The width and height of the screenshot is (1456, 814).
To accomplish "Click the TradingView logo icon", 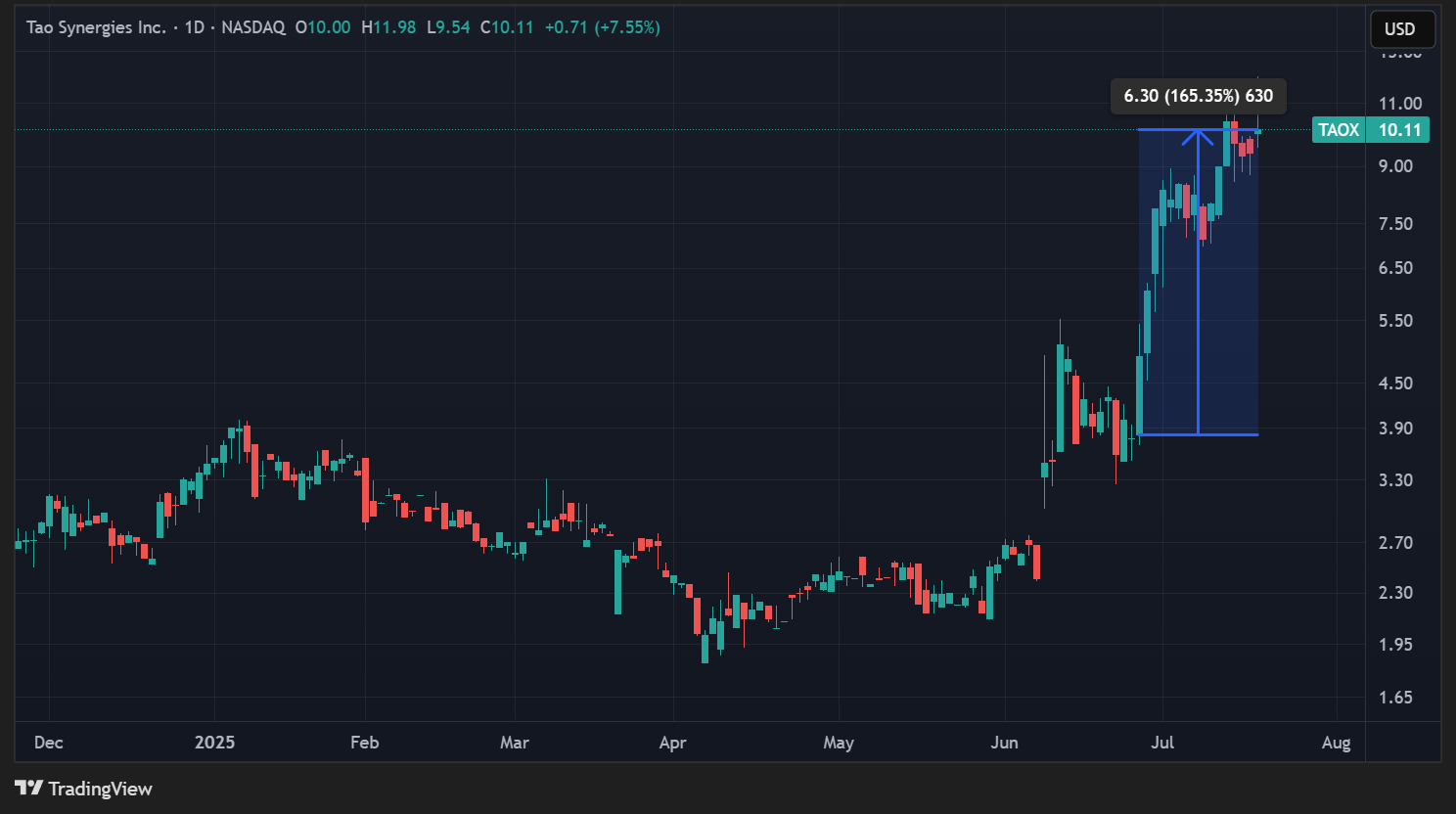I will (x=28, y=789).
